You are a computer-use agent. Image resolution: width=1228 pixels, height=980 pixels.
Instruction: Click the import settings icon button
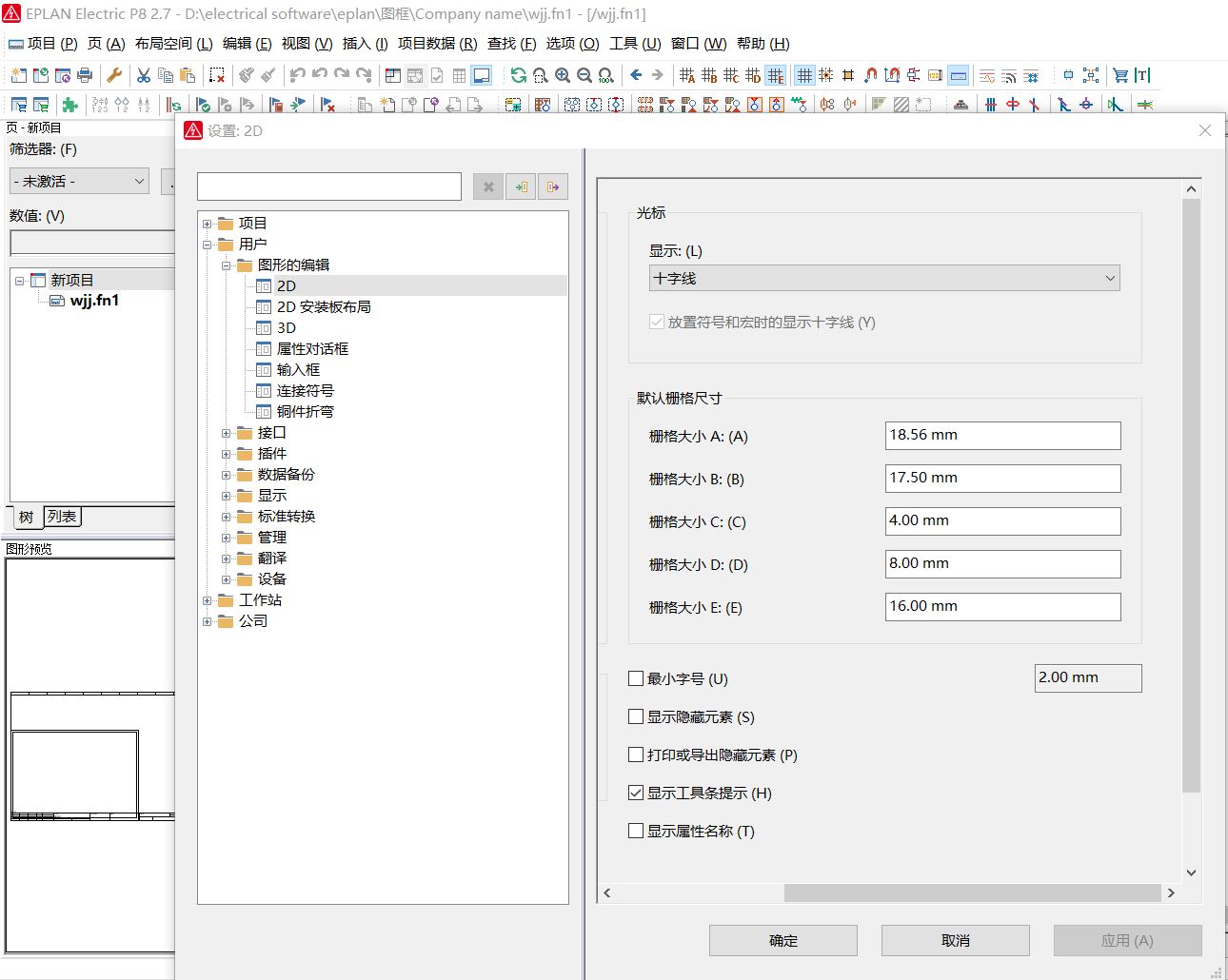click(x=521, y=186)
